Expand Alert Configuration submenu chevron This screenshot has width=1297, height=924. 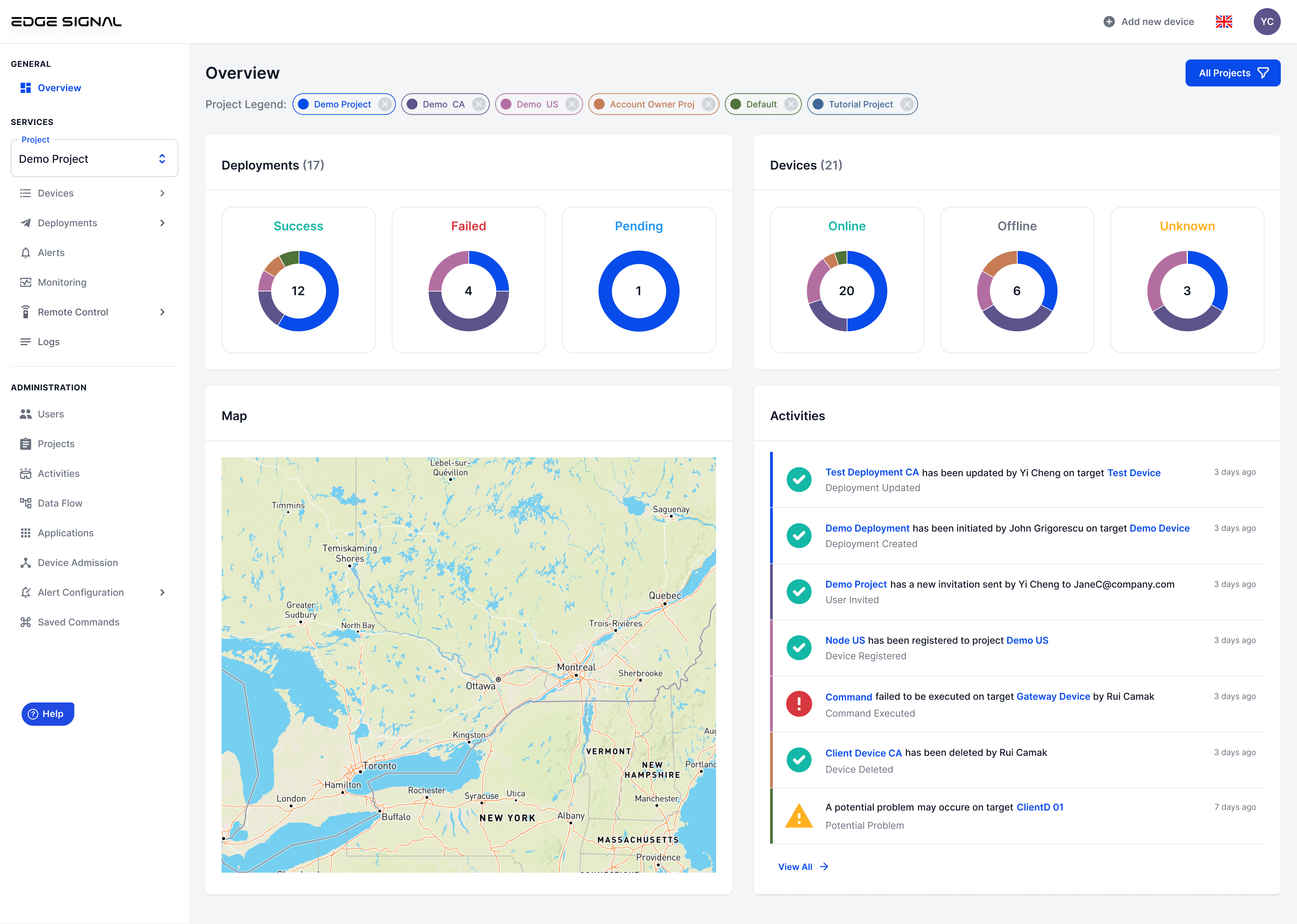[x=162, y=592]
